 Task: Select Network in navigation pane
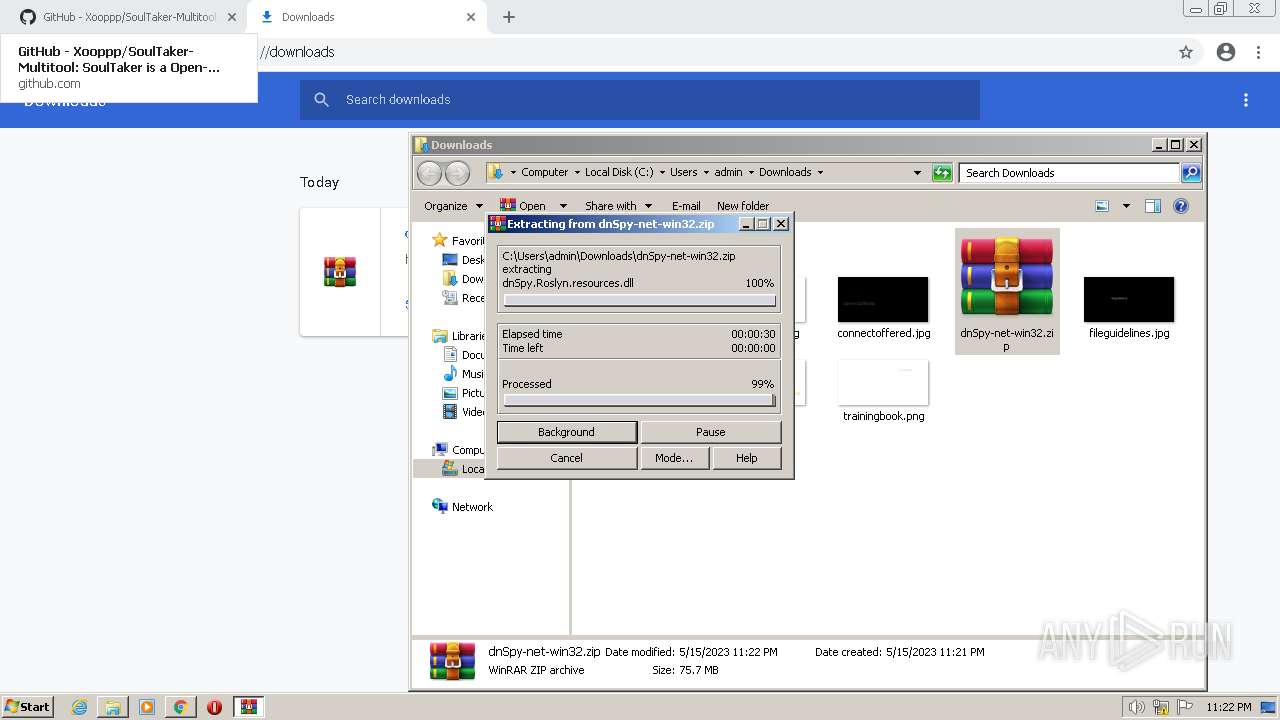click(462, 507)
